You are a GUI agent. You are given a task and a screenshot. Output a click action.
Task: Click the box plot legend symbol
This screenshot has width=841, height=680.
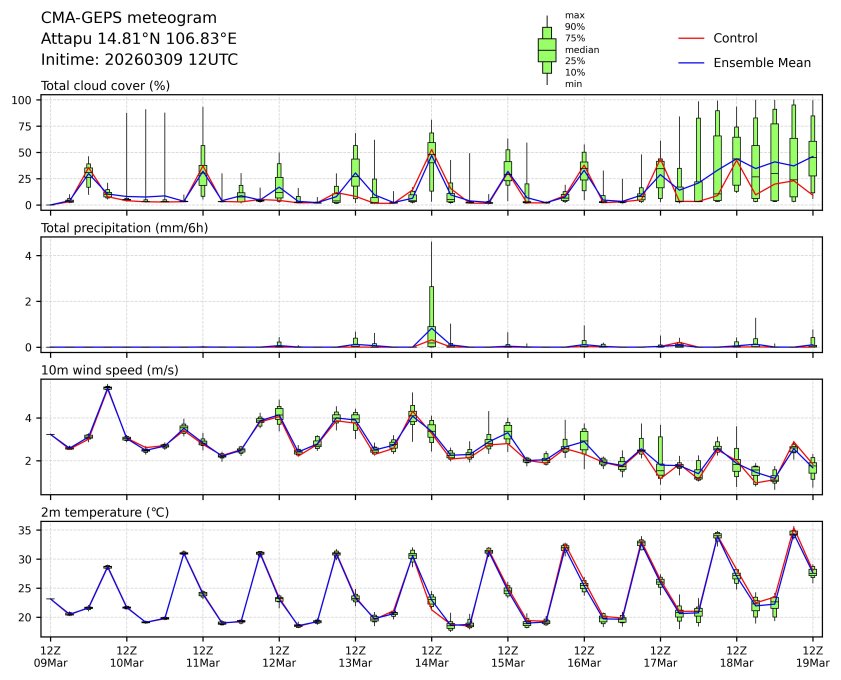[547, 50]
